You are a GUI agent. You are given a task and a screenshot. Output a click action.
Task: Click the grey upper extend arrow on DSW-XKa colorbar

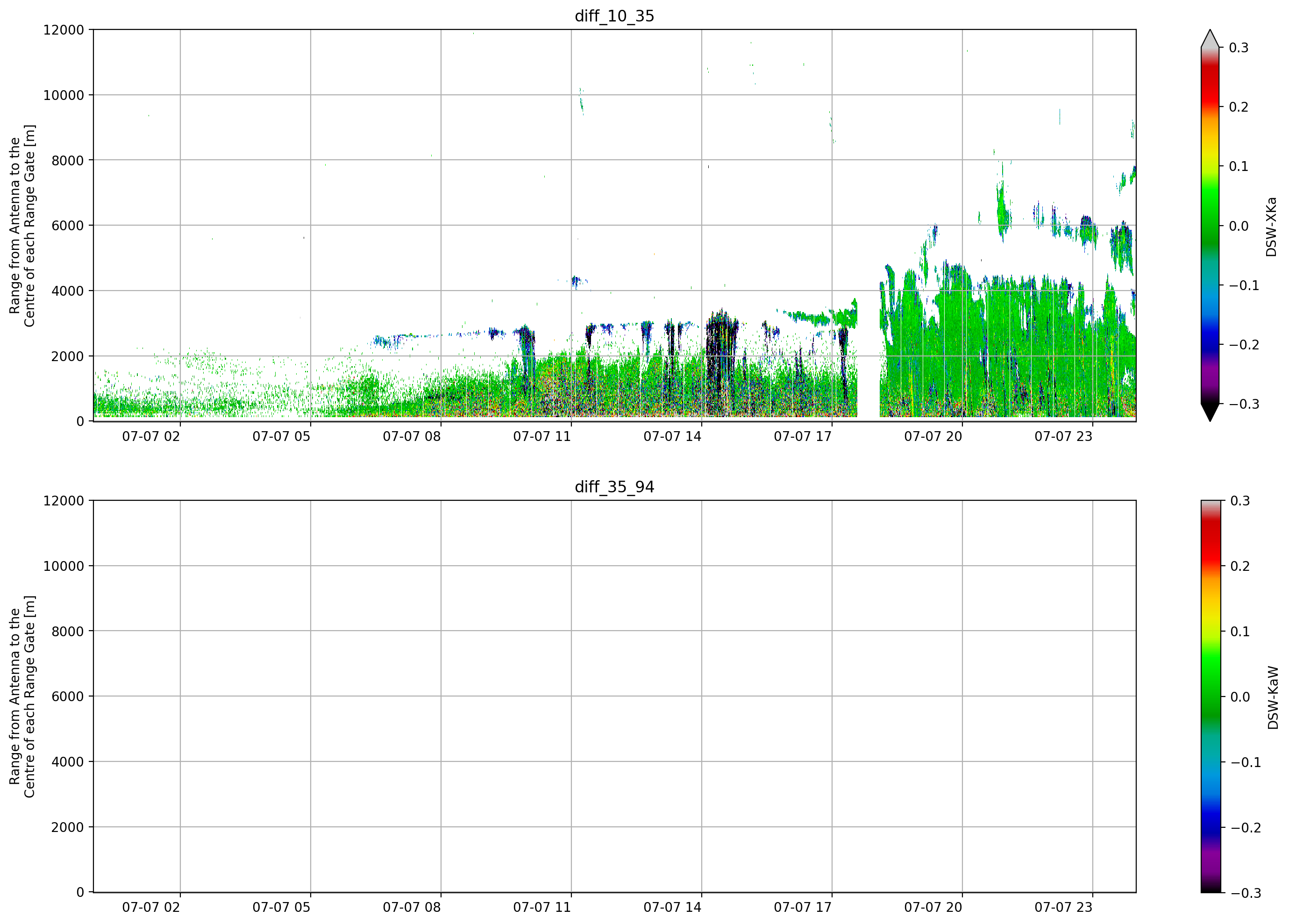click(x=1210, y=39)
